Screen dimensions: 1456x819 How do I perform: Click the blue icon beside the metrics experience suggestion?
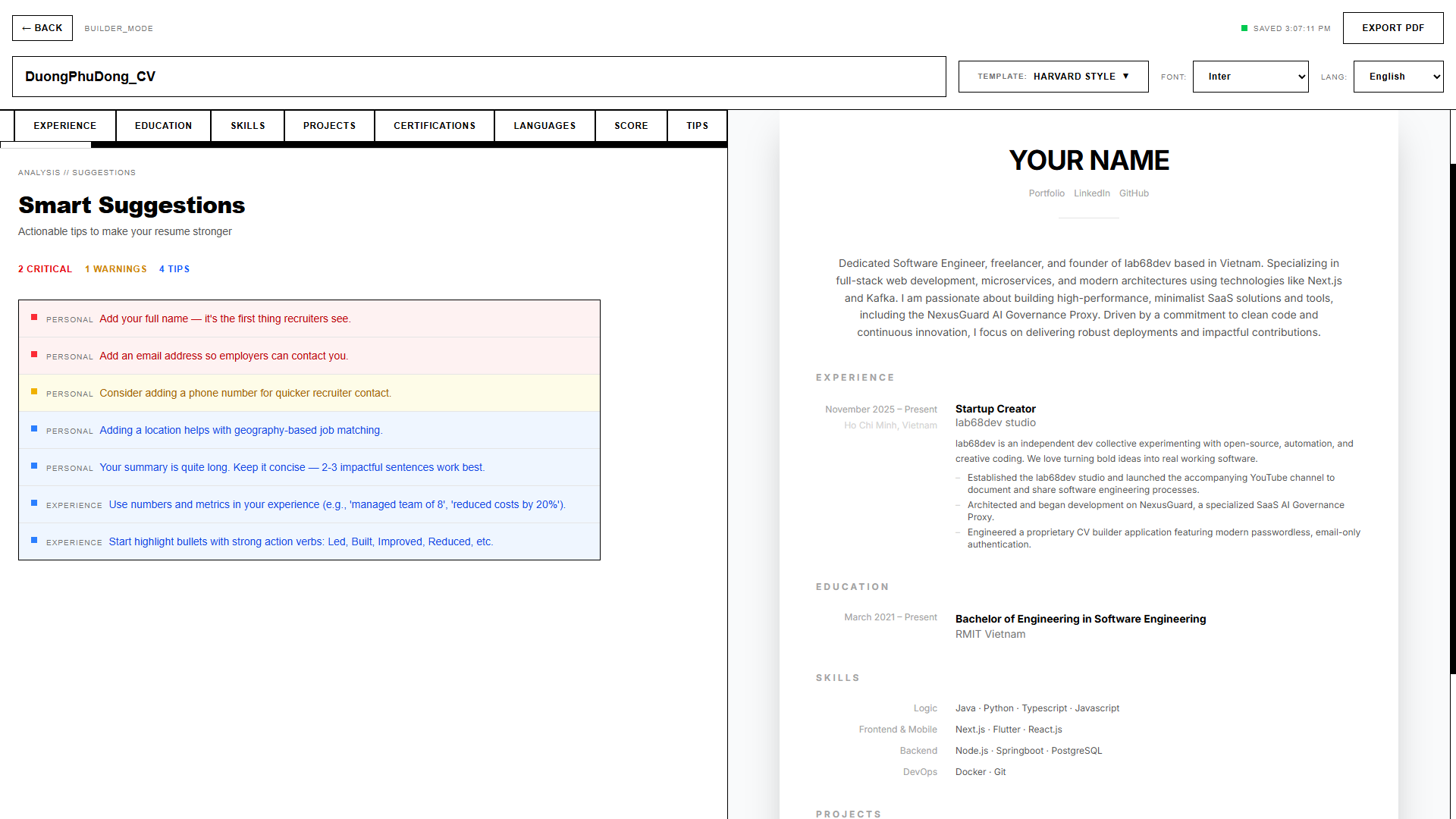tap(33, 504)
